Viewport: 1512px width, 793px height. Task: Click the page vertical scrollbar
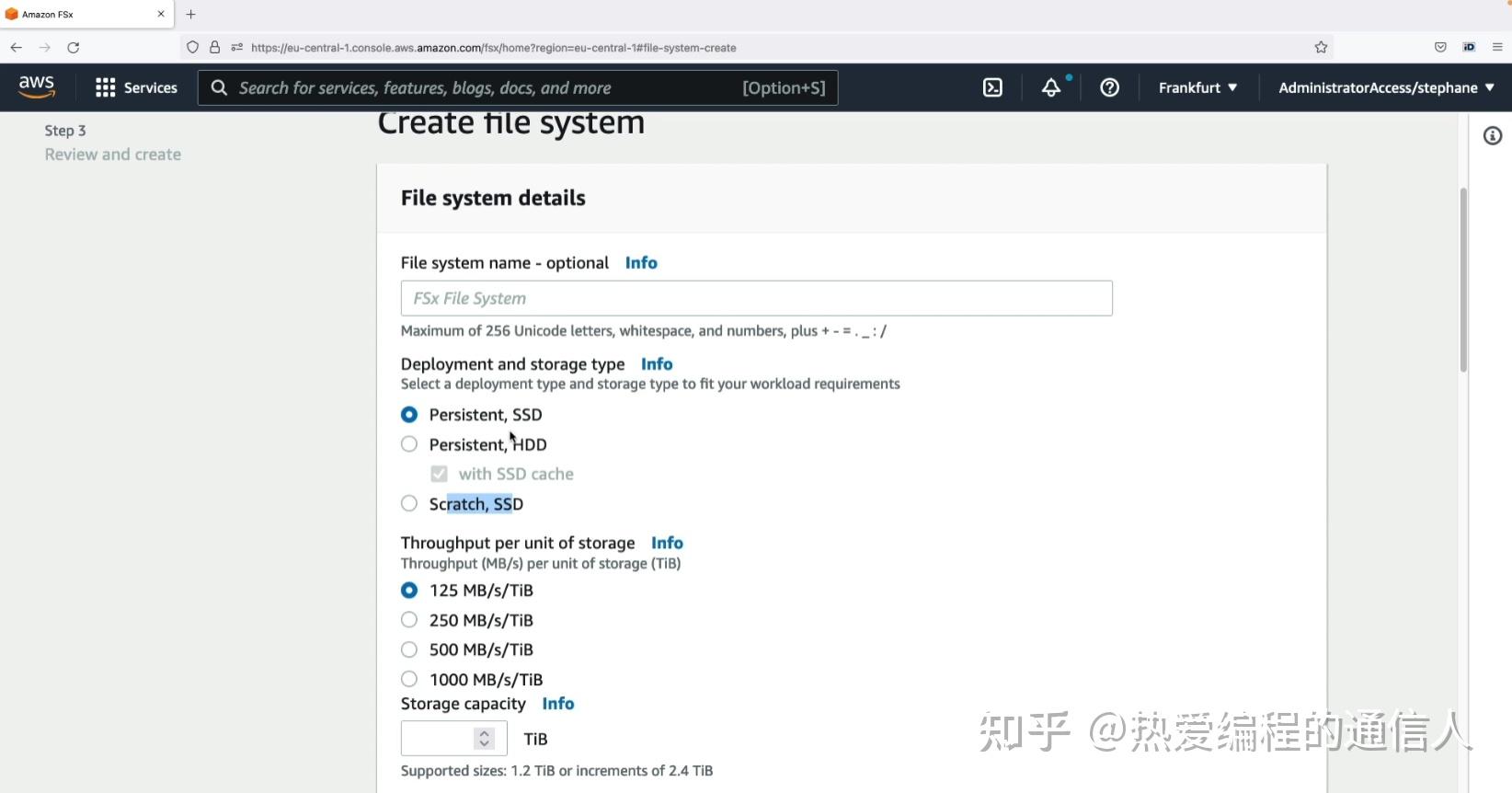[1462, 280]
